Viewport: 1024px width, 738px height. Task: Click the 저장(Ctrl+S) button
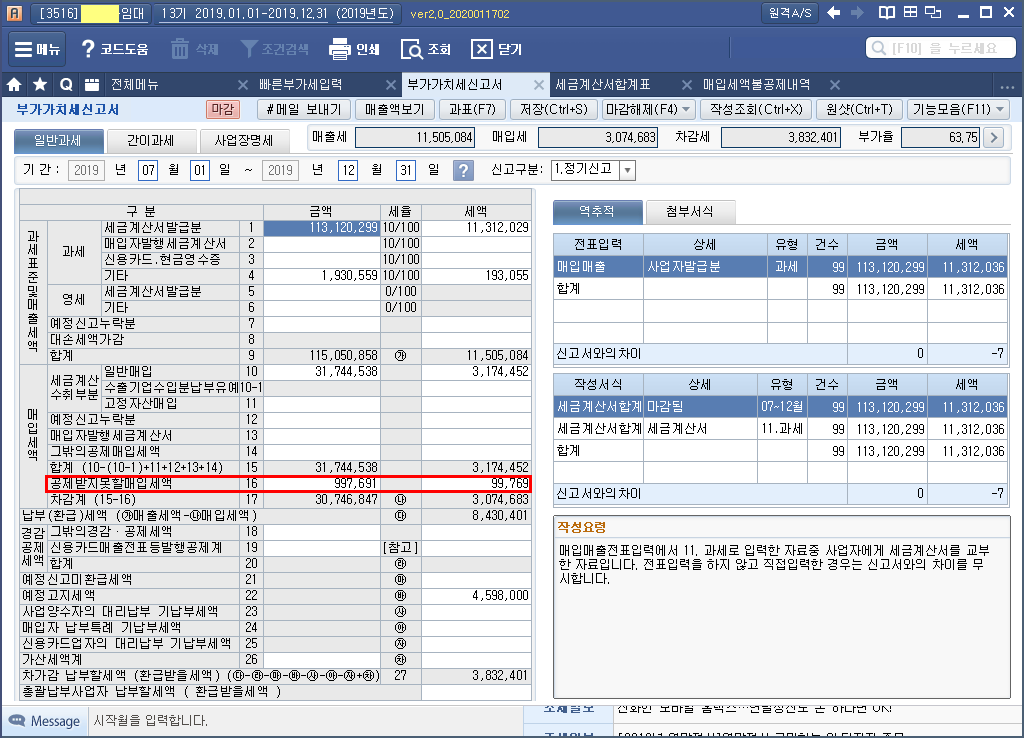pyautogui.click(x=554, y=110)
